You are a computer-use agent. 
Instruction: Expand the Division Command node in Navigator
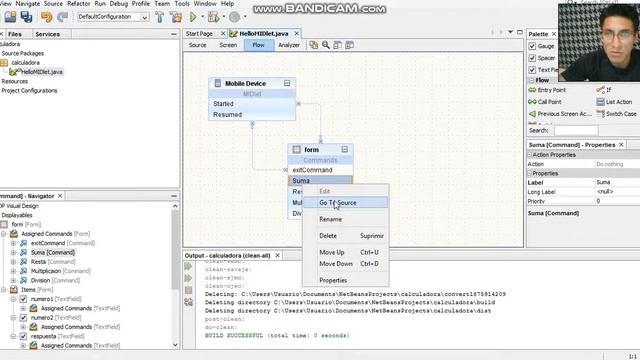click(13, 280)
